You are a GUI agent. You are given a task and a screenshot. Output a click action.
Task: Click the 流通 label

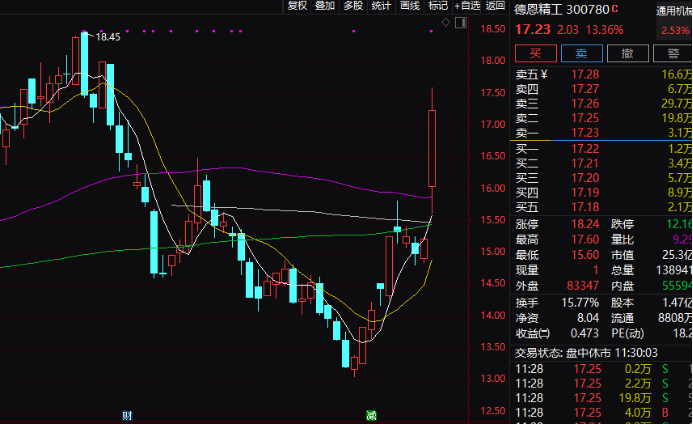click(622, 318)
